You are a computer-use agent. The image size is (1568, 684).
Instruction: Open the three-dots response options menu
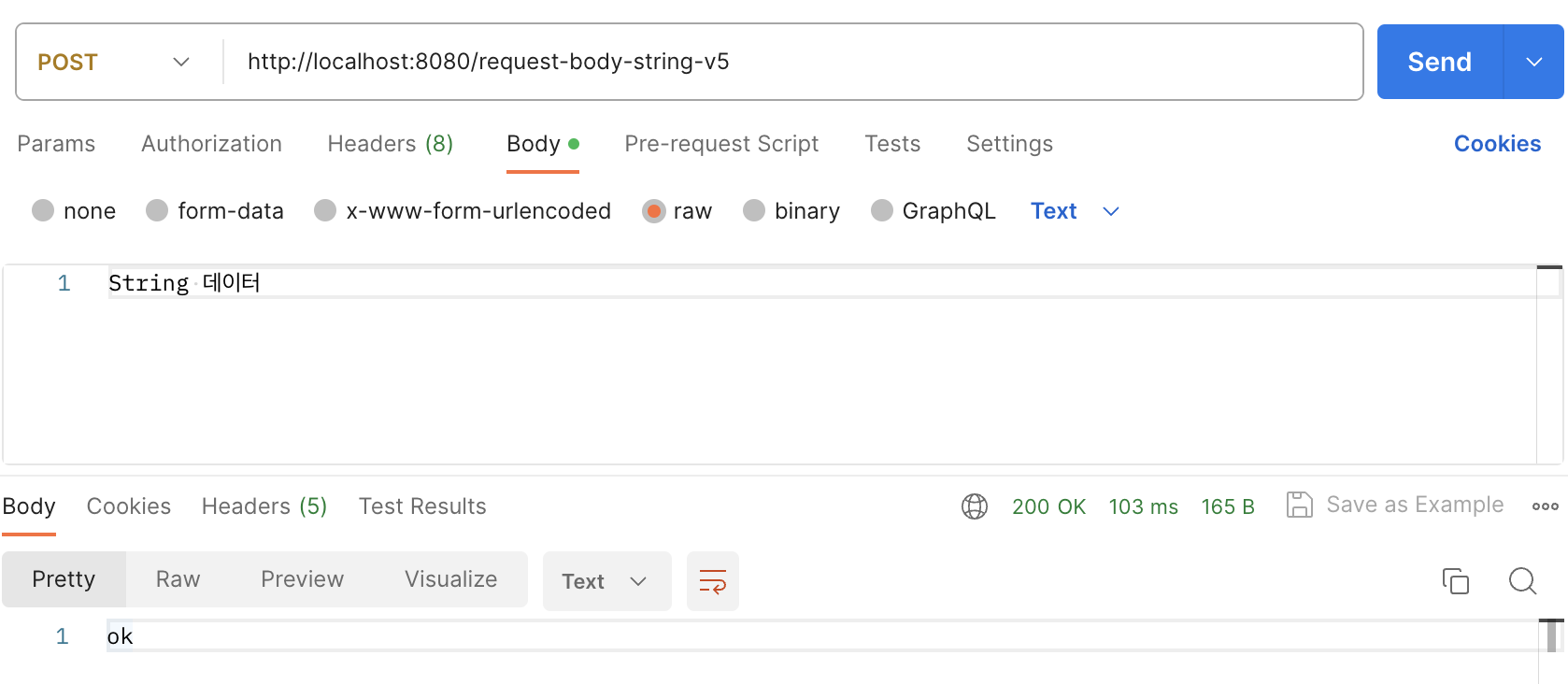coord(1545,506)
